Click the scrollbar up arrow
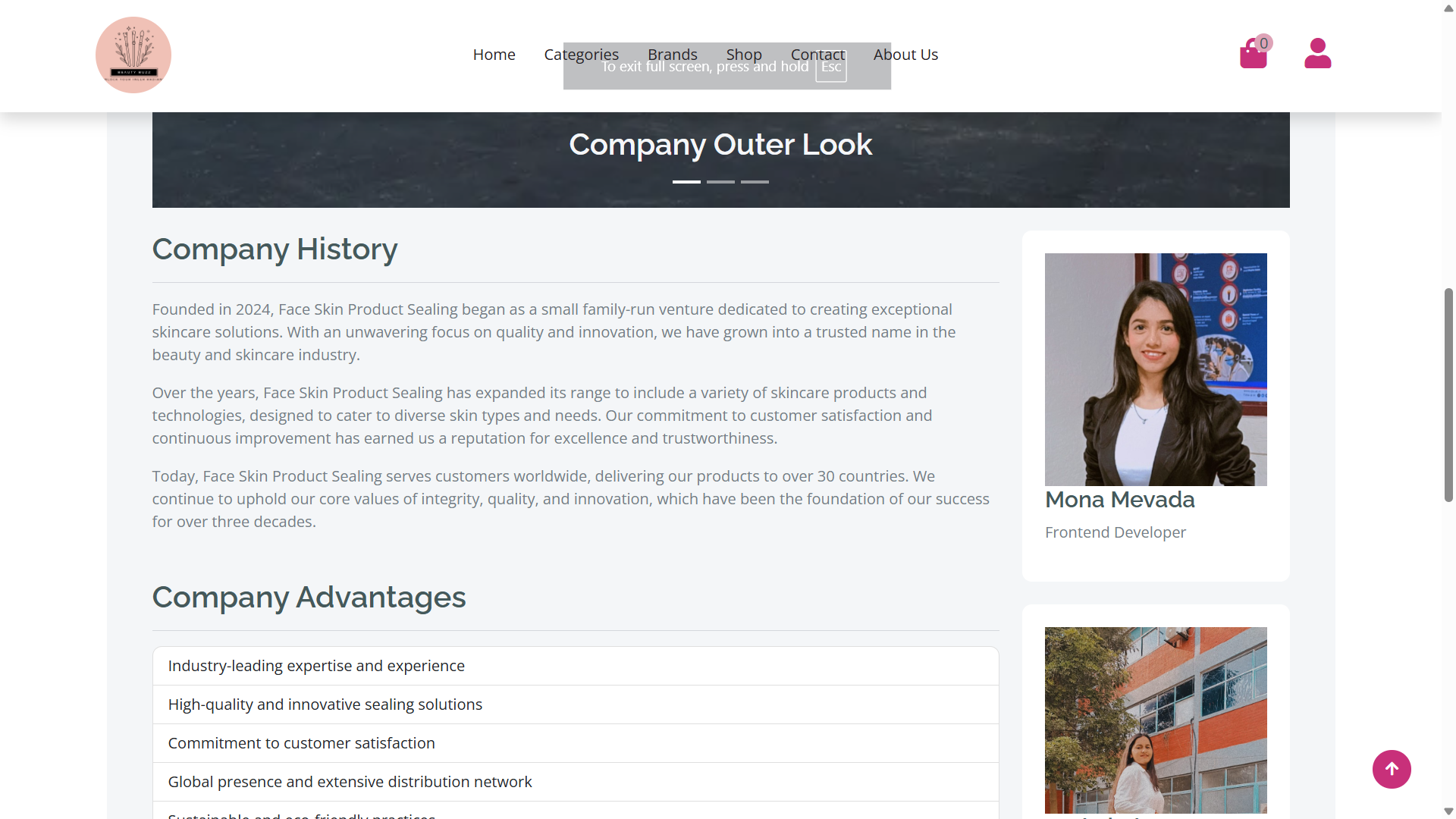The height and width of the screenshot is (819, 1456). [1448, 8]
